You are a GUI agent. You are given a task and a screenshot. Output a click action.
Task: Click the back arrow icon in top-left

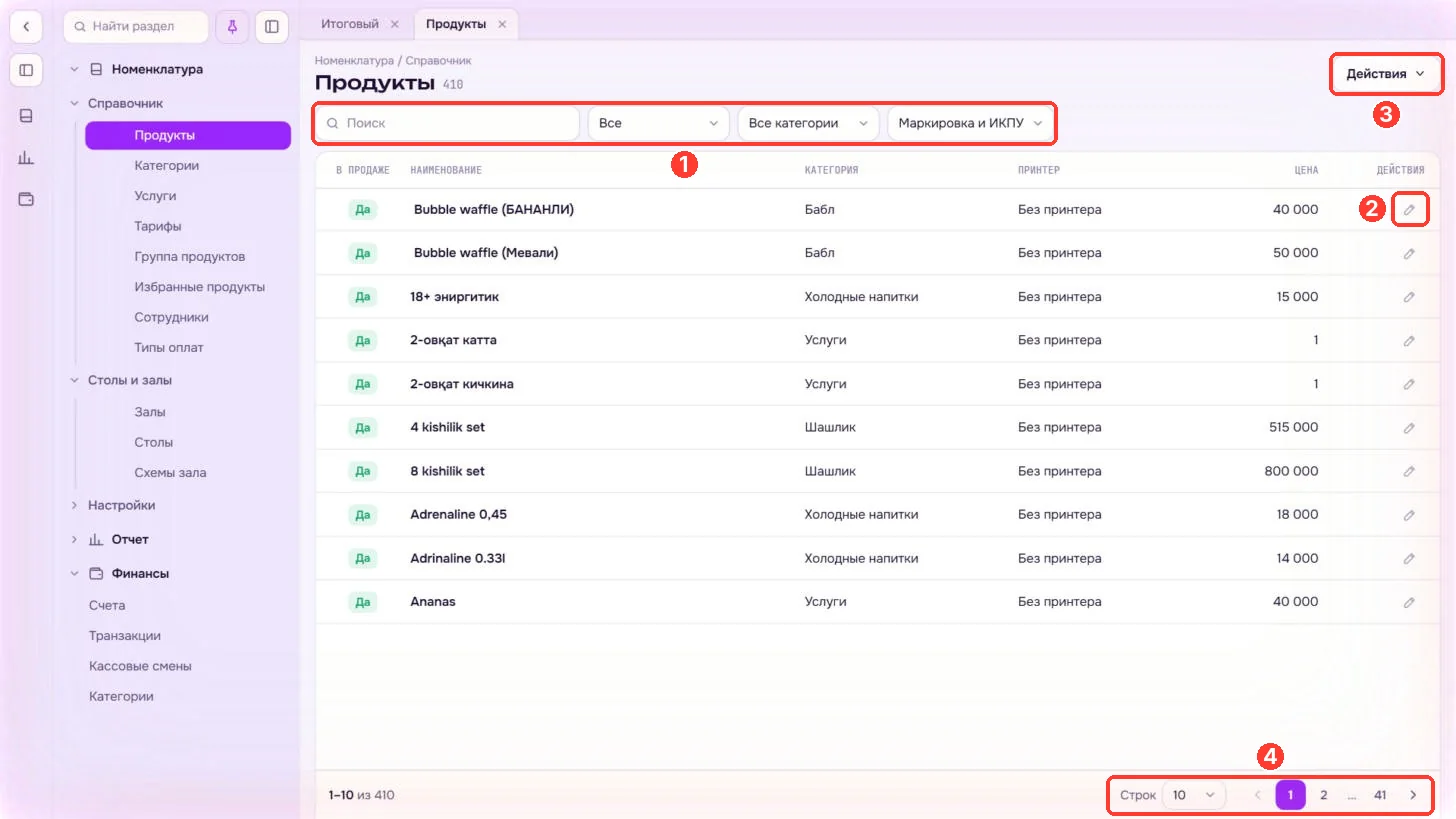coord(26,27)
